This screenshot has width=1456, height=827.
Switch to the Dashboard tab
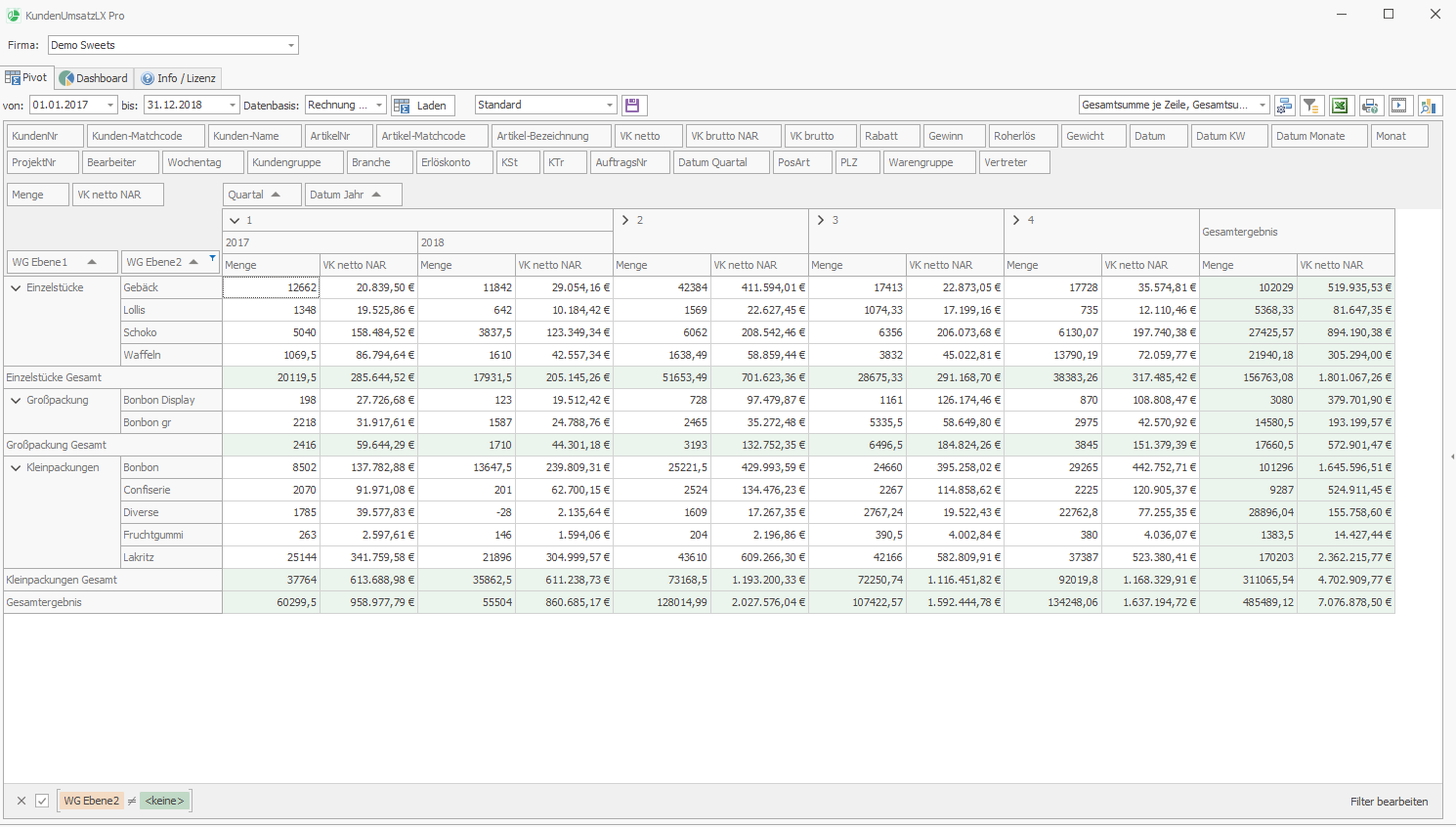point(94,78)
